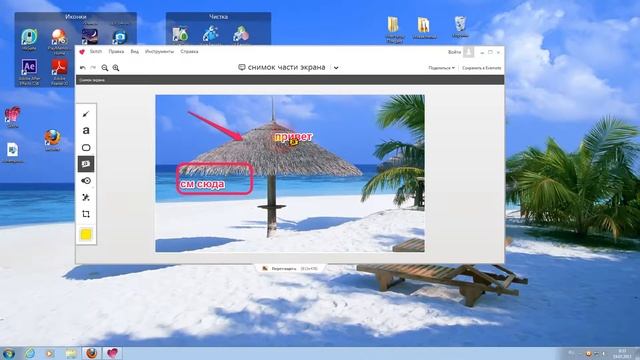
Task: Select the Text tool marked 'a'
Action: coord(86,131)
